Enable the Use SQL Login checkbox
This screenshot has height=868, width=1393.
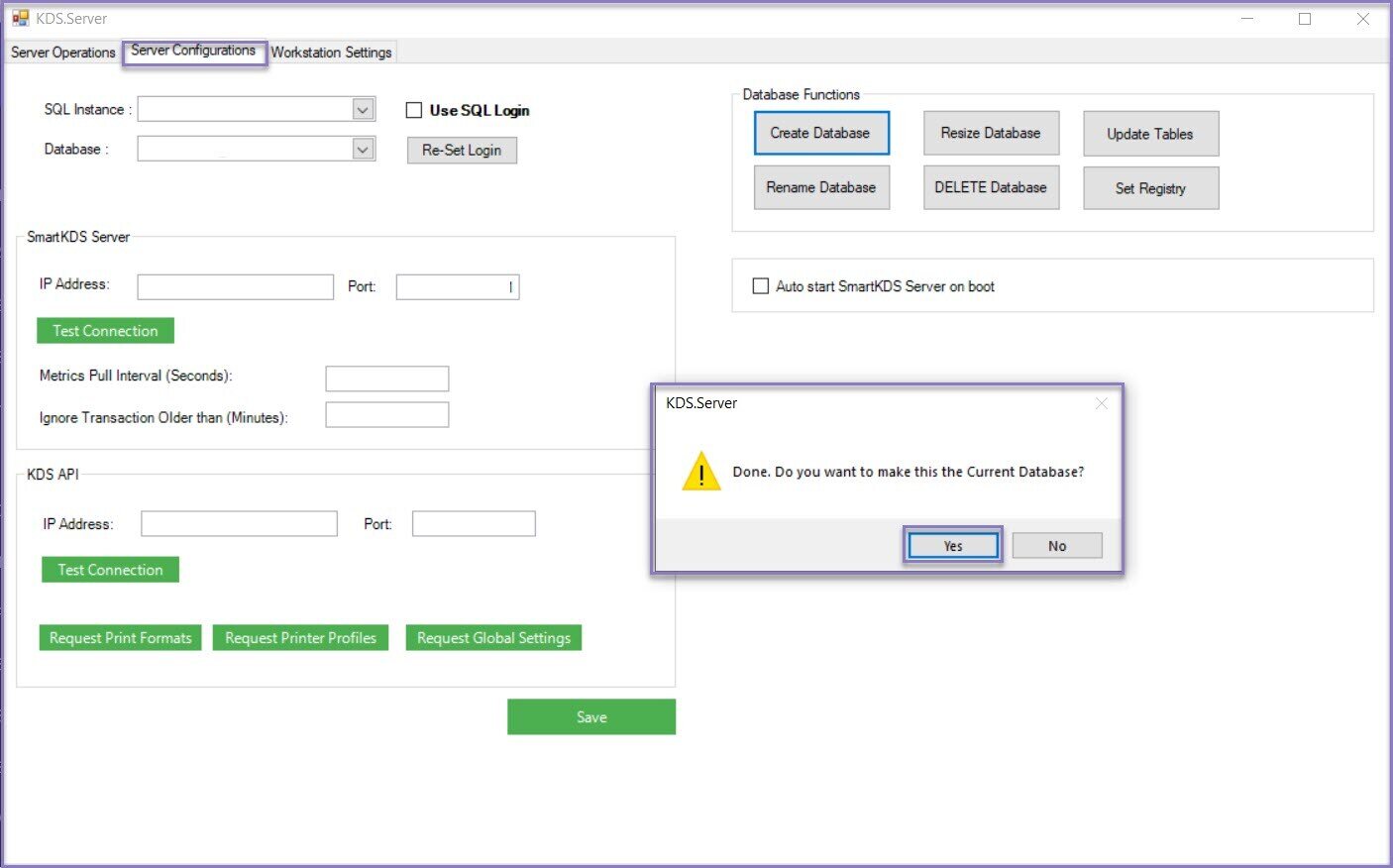tap(414, 110)
